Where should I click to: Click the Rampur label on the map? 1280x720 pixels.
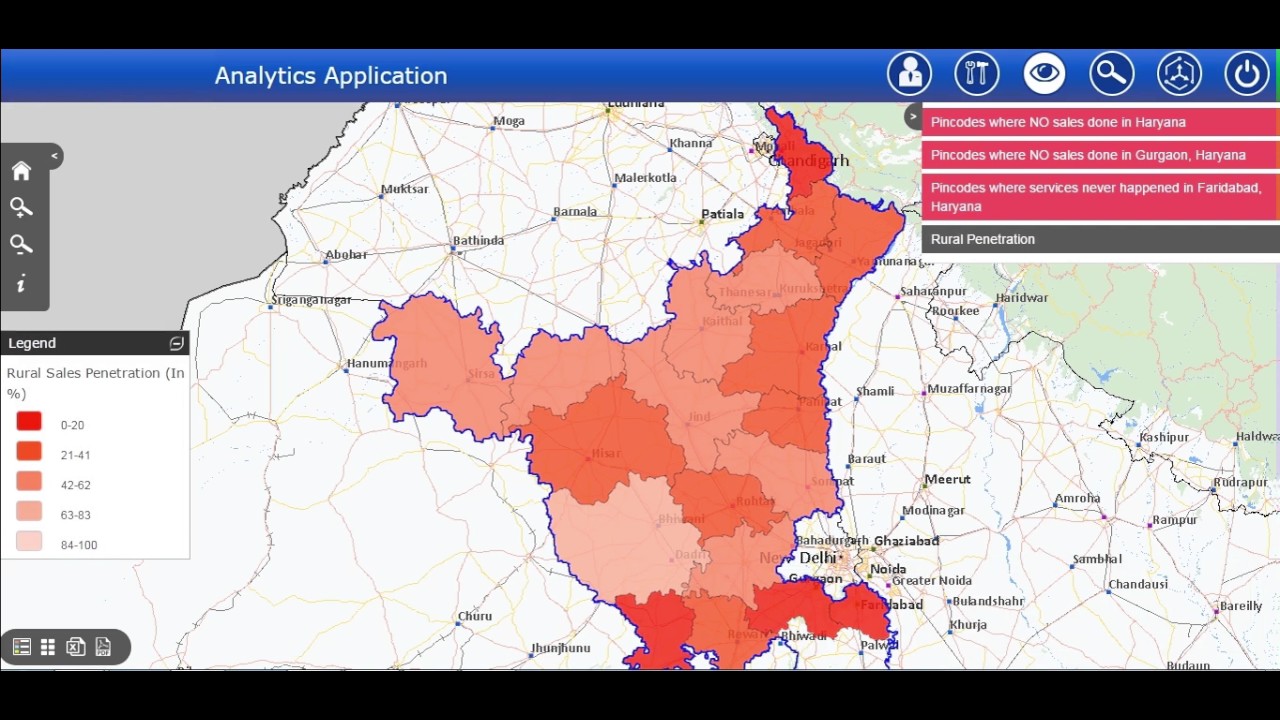point(1175,520)
